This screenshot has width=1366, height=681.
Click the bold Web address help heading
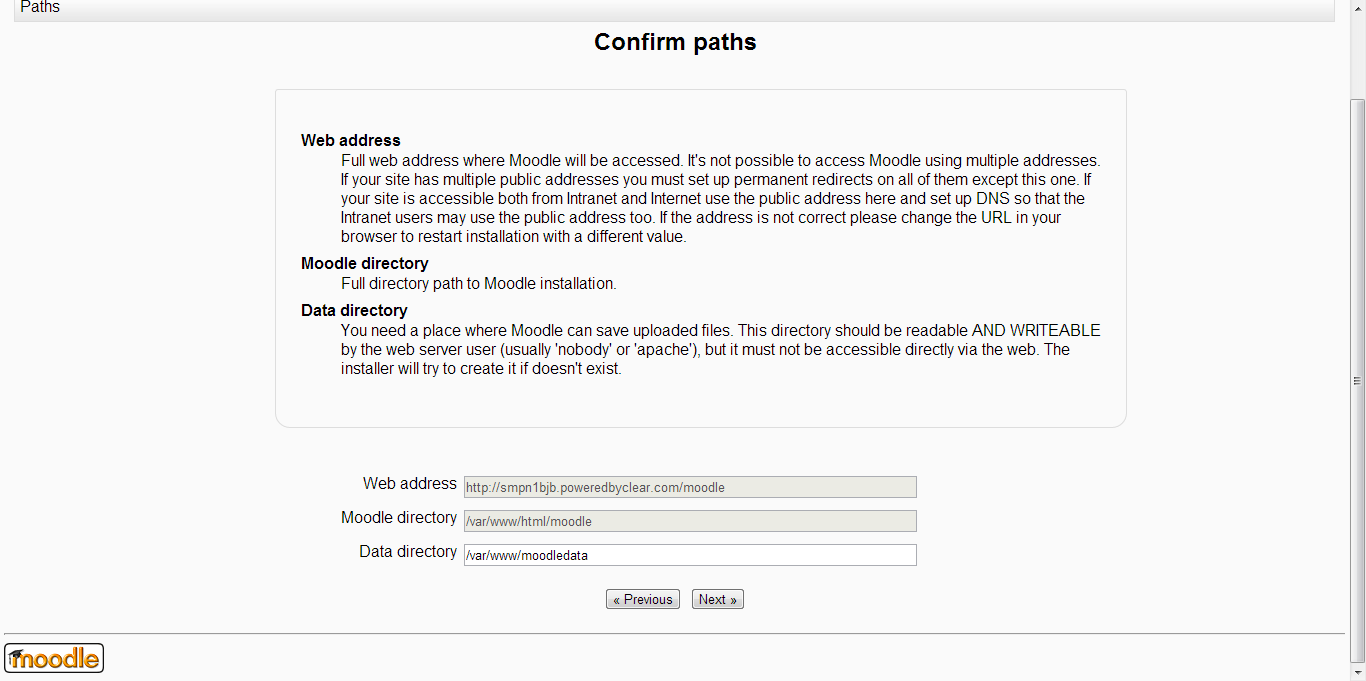coord(350,141)
